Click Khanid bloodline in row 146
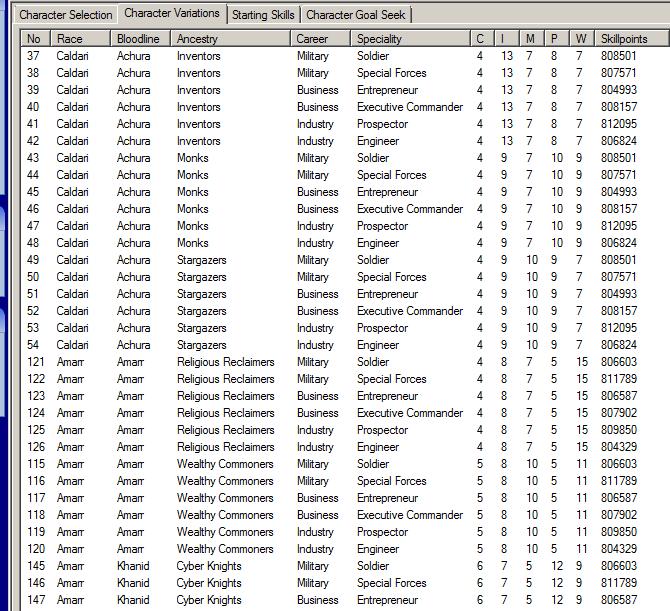 [133, 583]
